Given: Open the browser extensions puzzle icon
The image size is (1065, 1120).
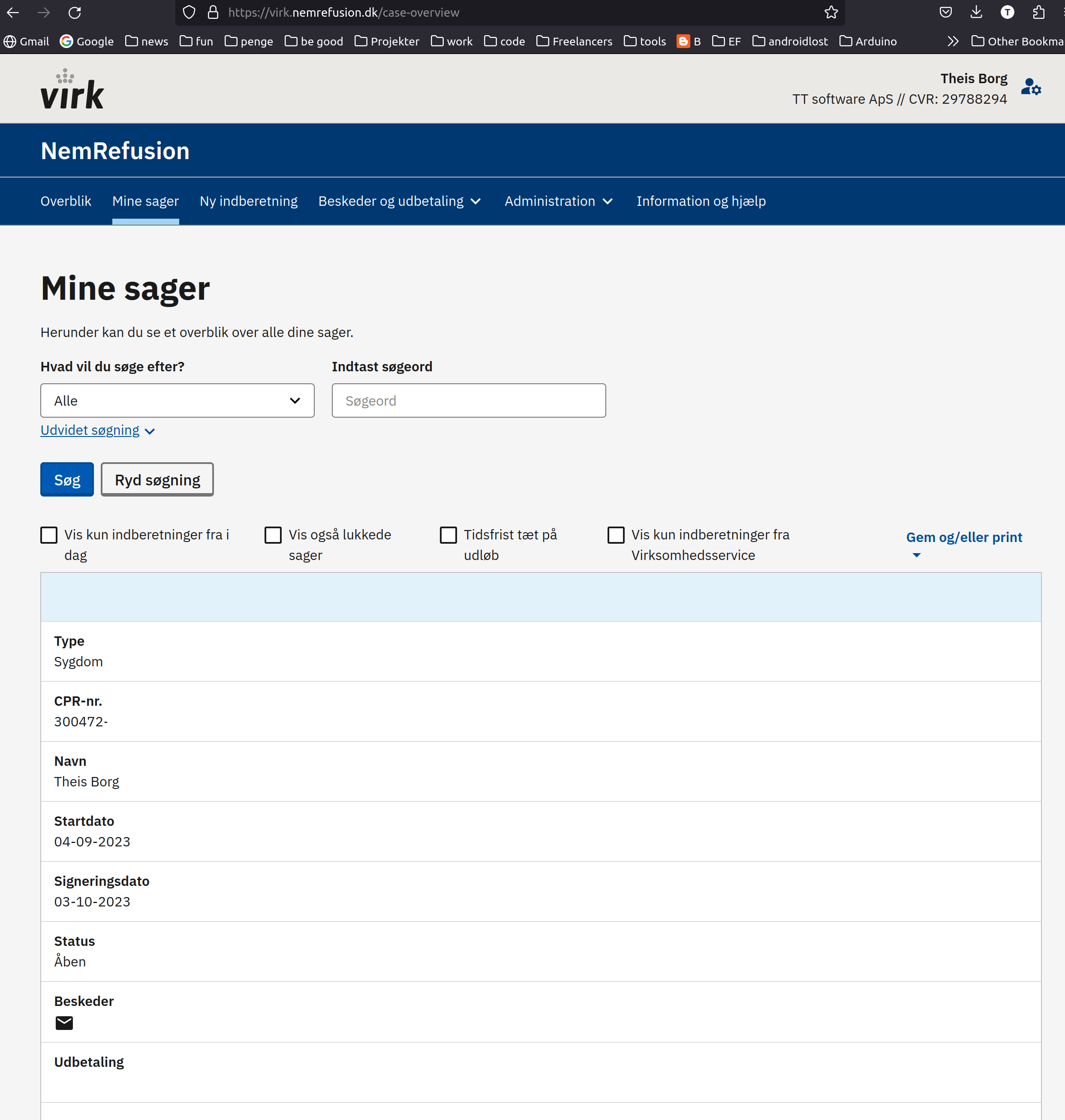Looking at the screenshot, I should [x=1038, y=12].
